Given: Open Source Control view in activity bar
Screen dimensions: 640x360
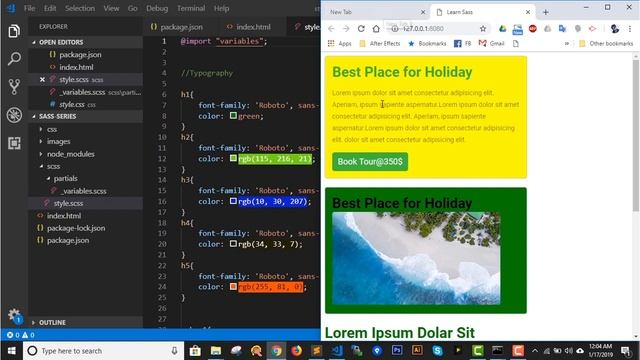Looking at the screenshot, I should tap(14, 87).
